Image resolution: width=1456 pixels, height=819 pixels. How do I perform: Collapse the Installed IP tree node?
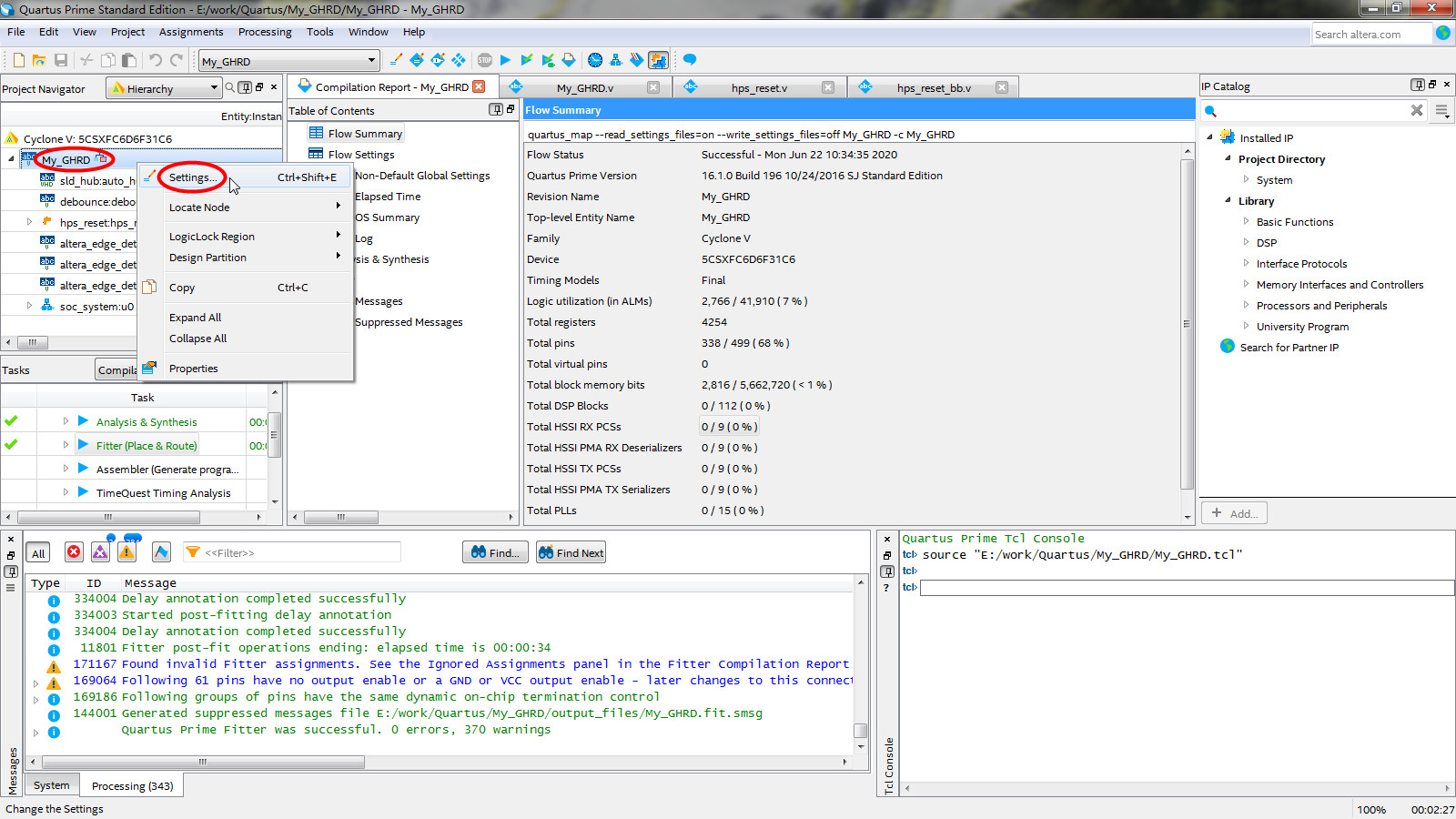coord(1210,137)
